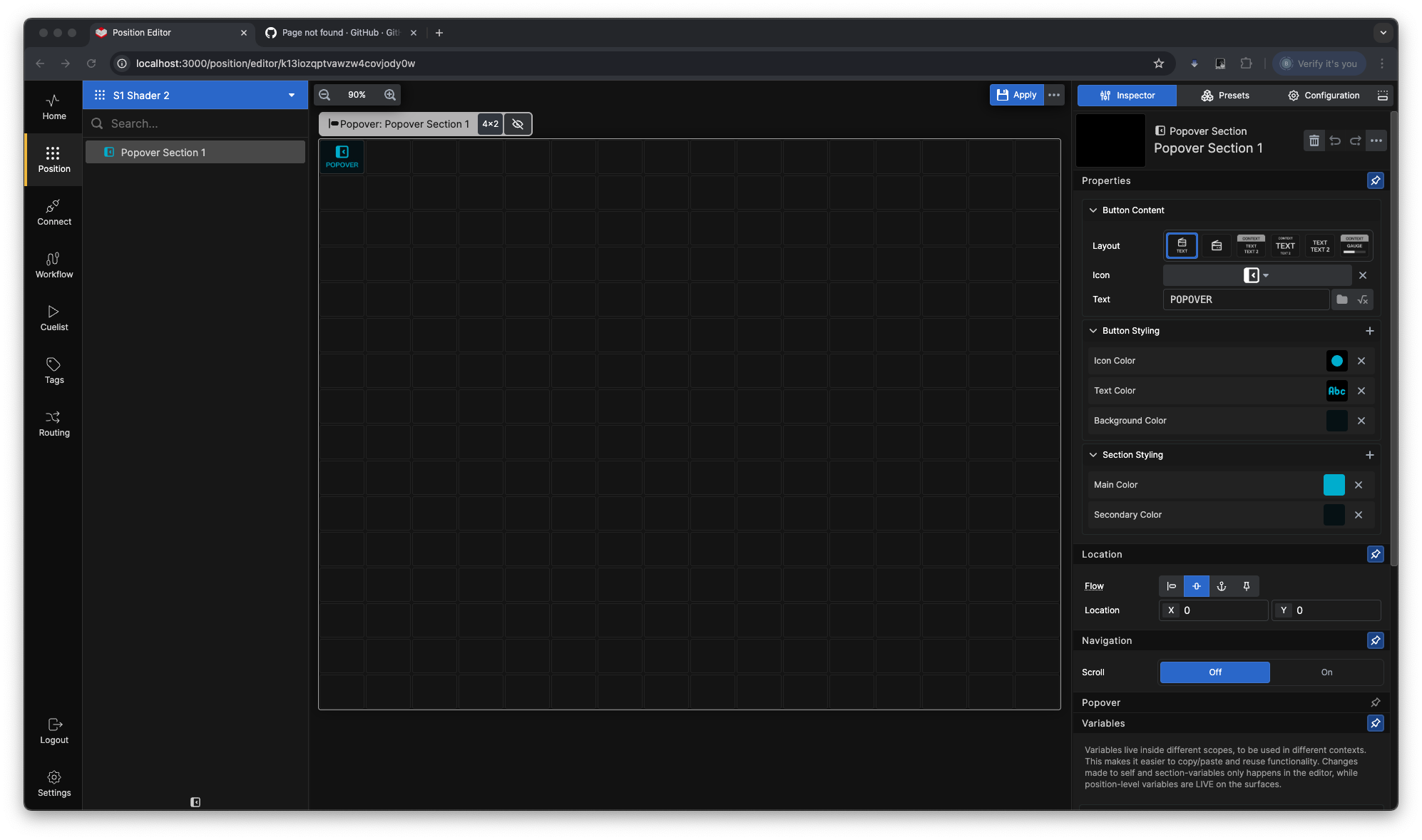1422x840 pixels.
Task: Open the Workflow section
Action: (54, 265)
